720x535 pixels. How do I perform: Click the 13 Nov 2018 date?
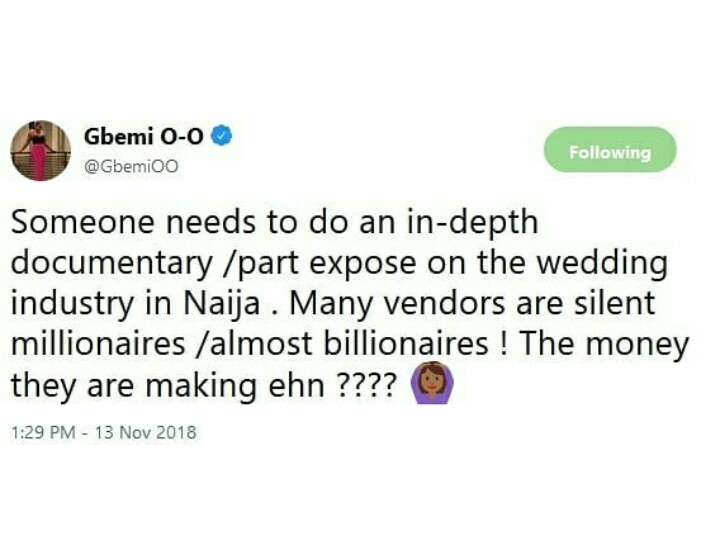tap(148, 433)
